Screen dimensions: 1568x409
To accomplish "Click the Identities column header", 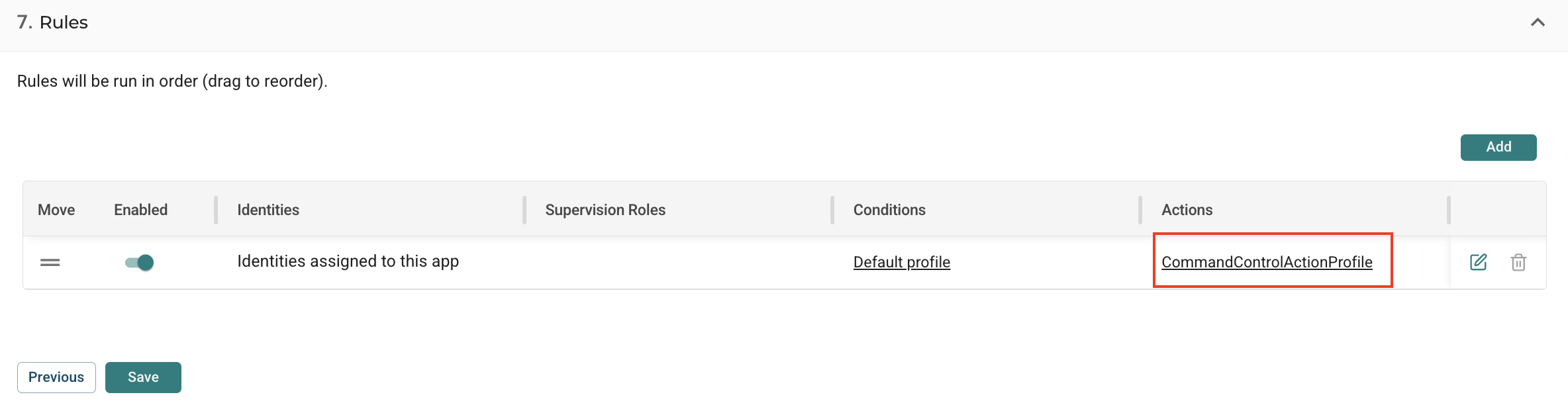I will pyautogui.click(x=268, y=210).
